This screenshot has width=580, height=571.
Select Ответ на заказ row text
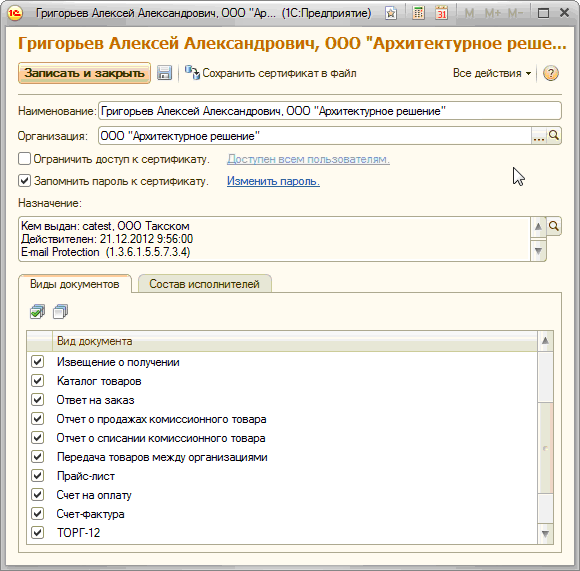95,400
